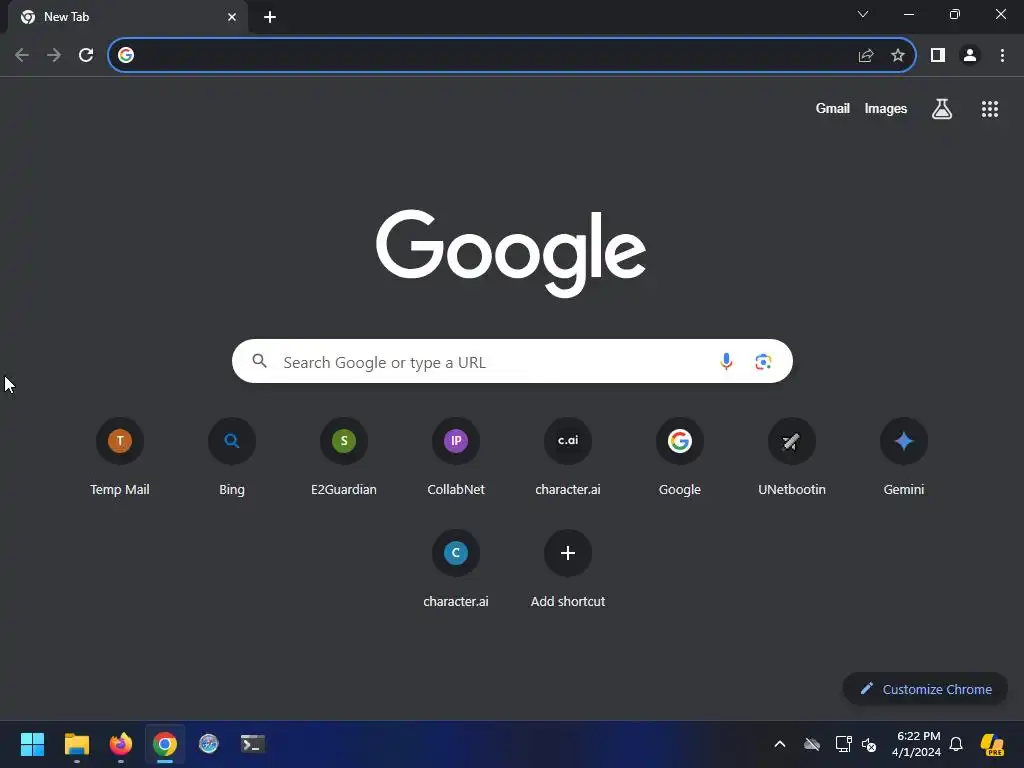Click the Google logo
1024x768 pixels.
click(x=511, y=253)
